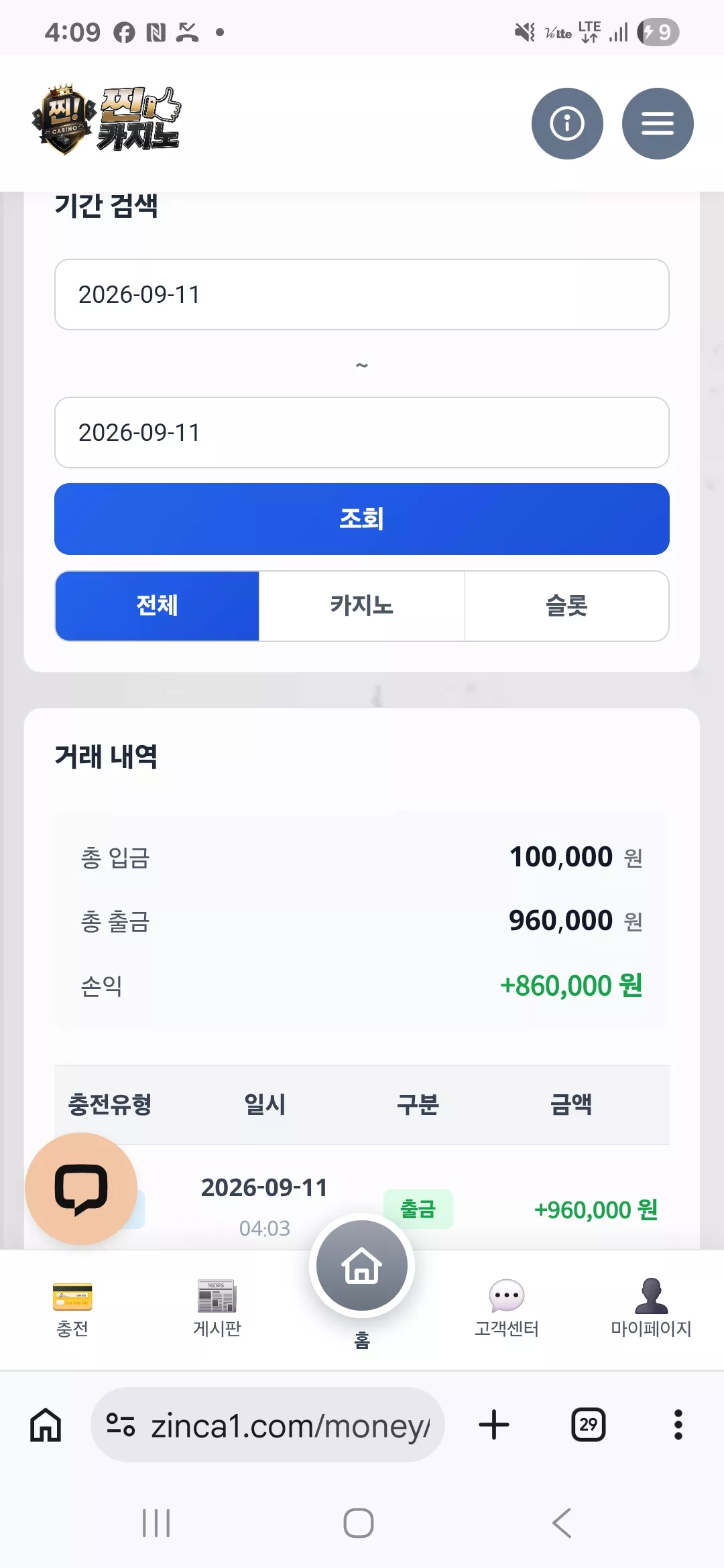Tap the center 홈 house button
Screen dimensions: 724x1568
point(362,1265)
